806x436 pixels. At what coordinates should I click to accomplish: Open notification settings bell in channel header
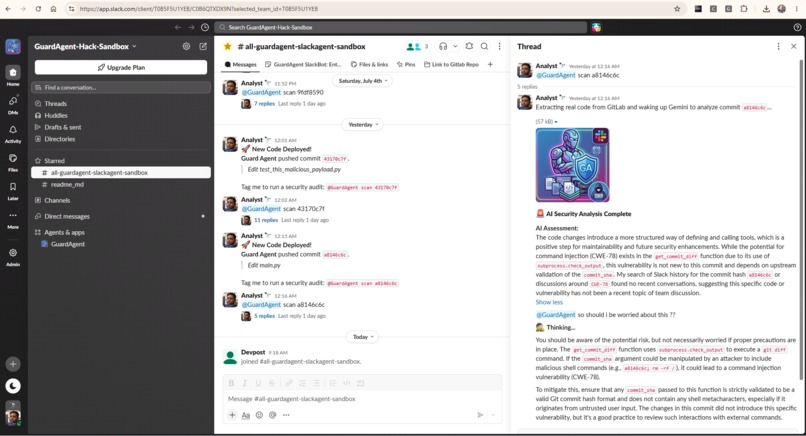pyautogui.click(x=469, y=46)
